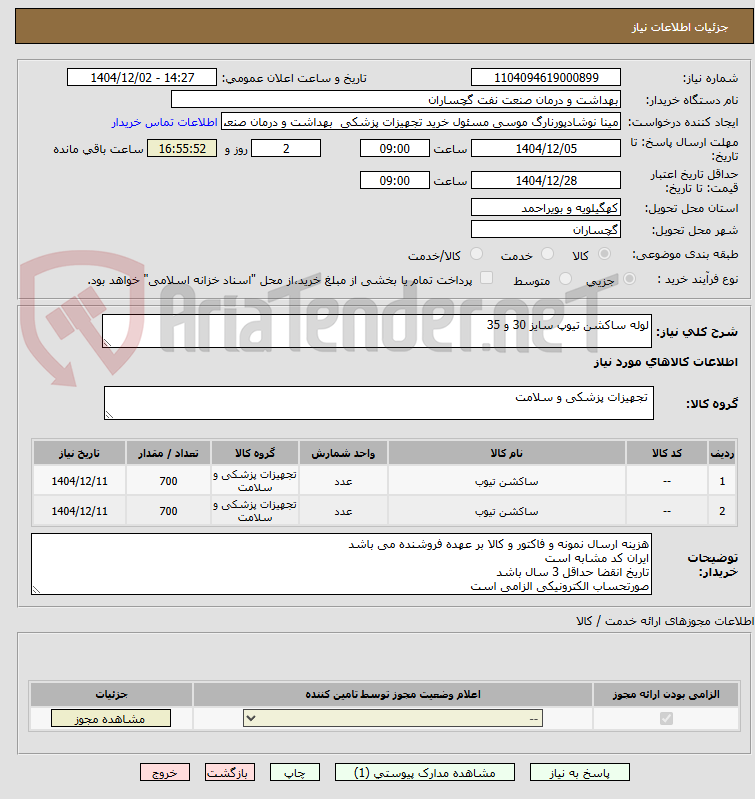Click the province field کهگیلویه و بویراحمد

click(x=546, y=208)
